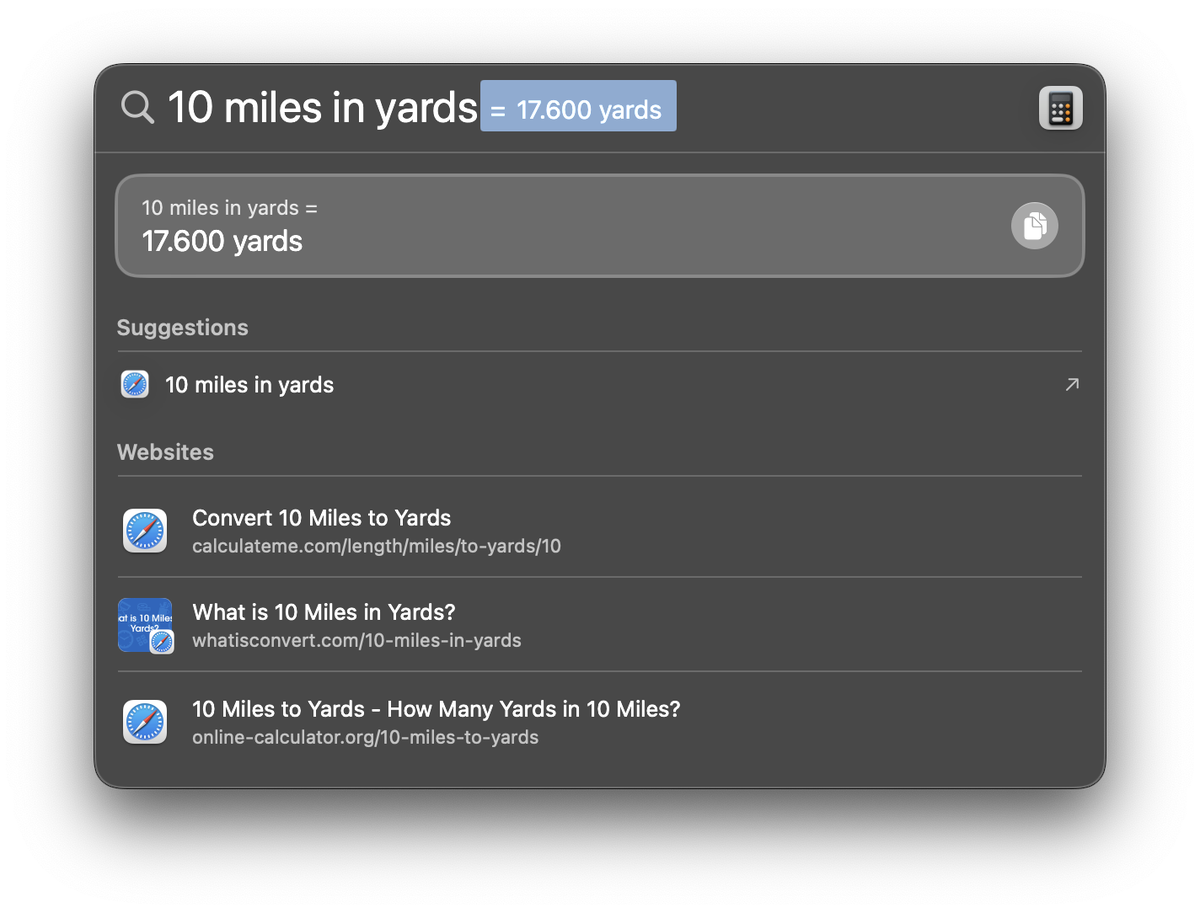The height and width of the screenshot is (913, 1200).
Task: Click the whatisconvert.com URL text
Action: tap(356, 641)
